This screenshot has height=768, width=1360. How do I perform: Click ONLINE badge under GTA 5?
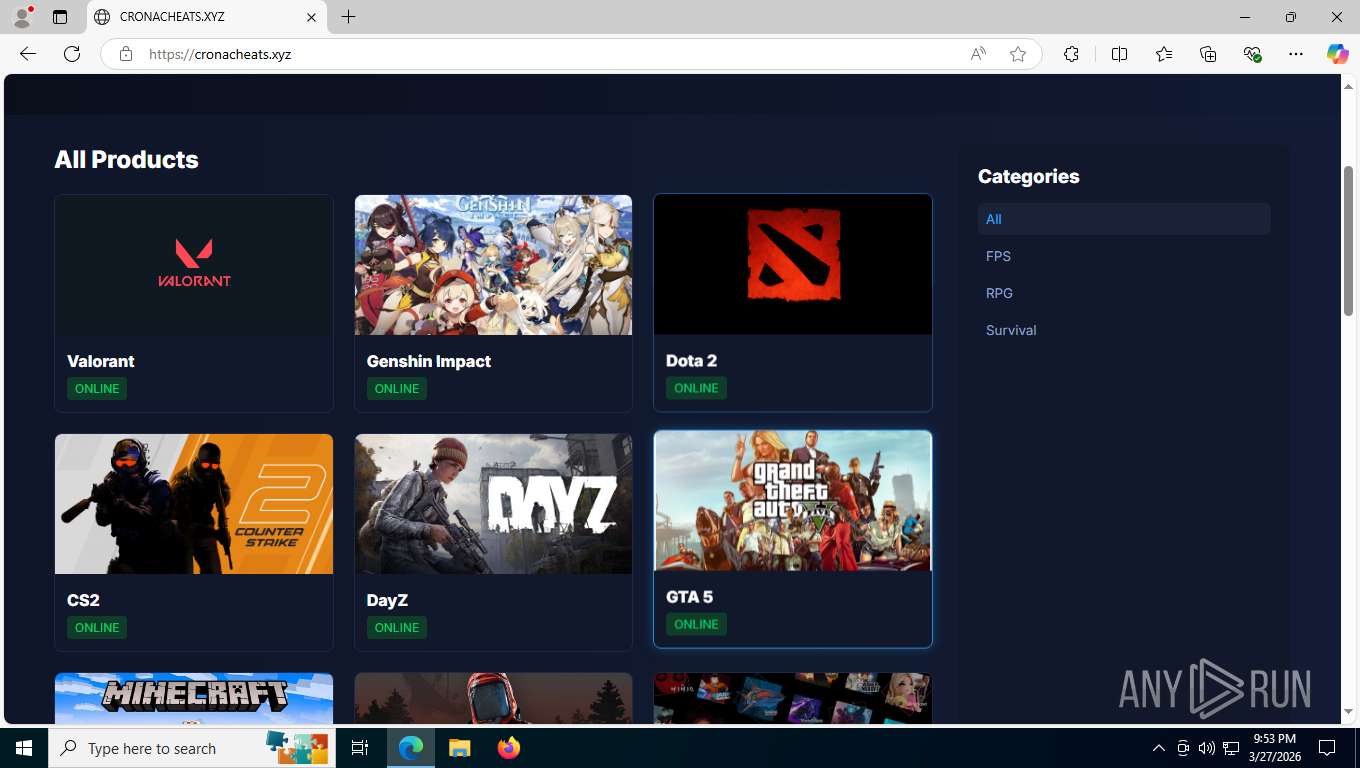coord(696,624)
